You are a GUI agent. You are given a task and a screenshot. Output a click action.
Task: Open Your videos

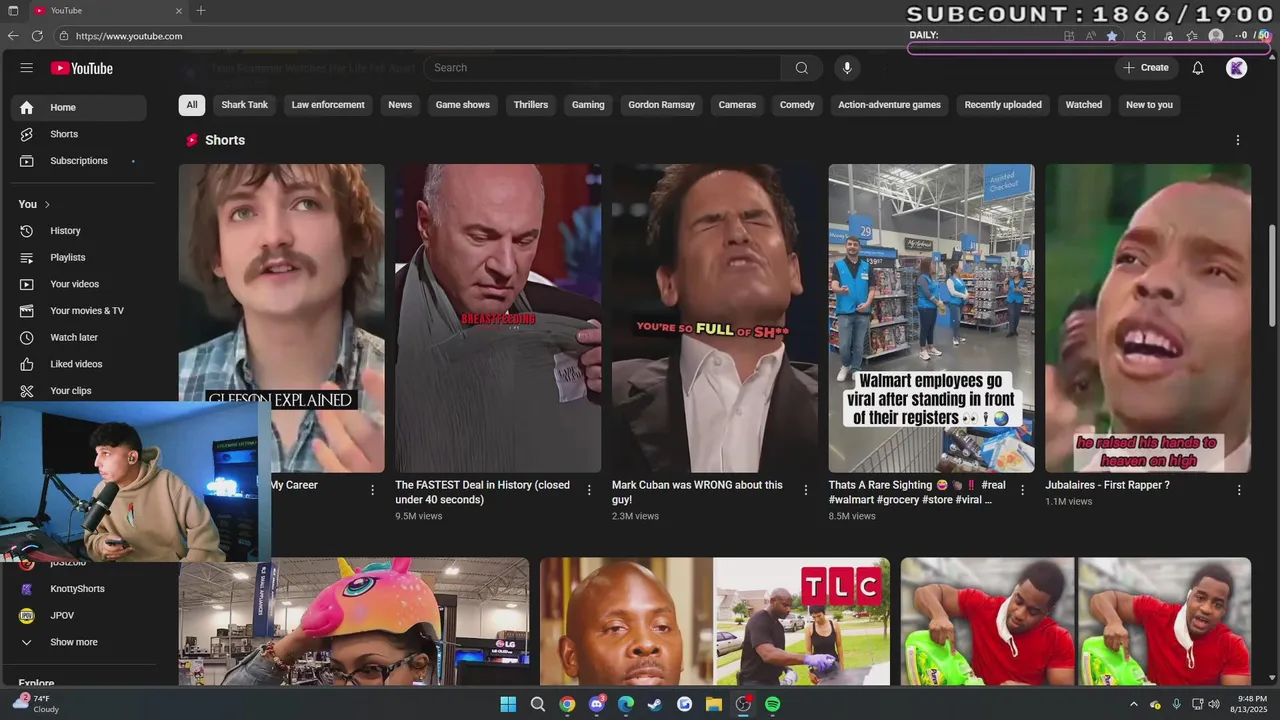point(79,284)
